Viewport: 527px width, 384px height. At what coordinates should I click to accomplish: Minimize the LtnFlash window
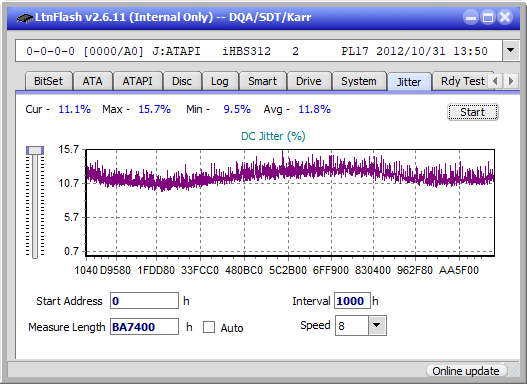point(471,17)
